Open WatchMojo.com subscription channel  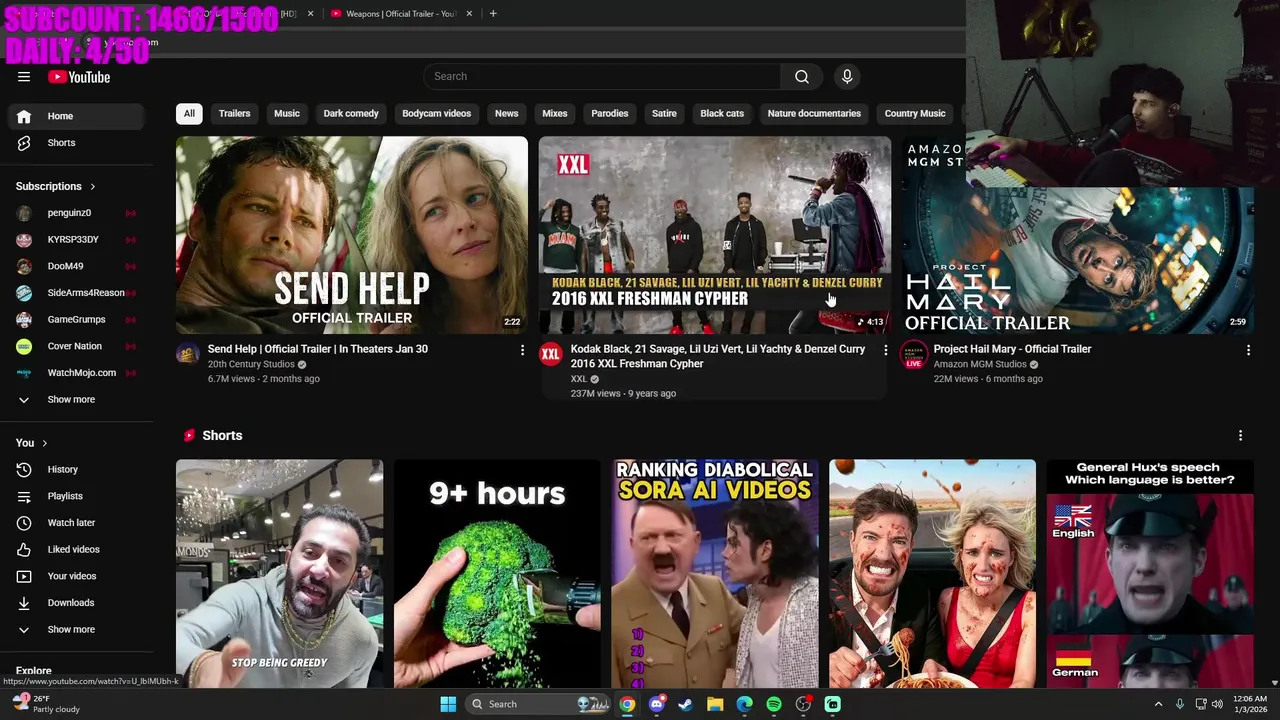[76, 373]
